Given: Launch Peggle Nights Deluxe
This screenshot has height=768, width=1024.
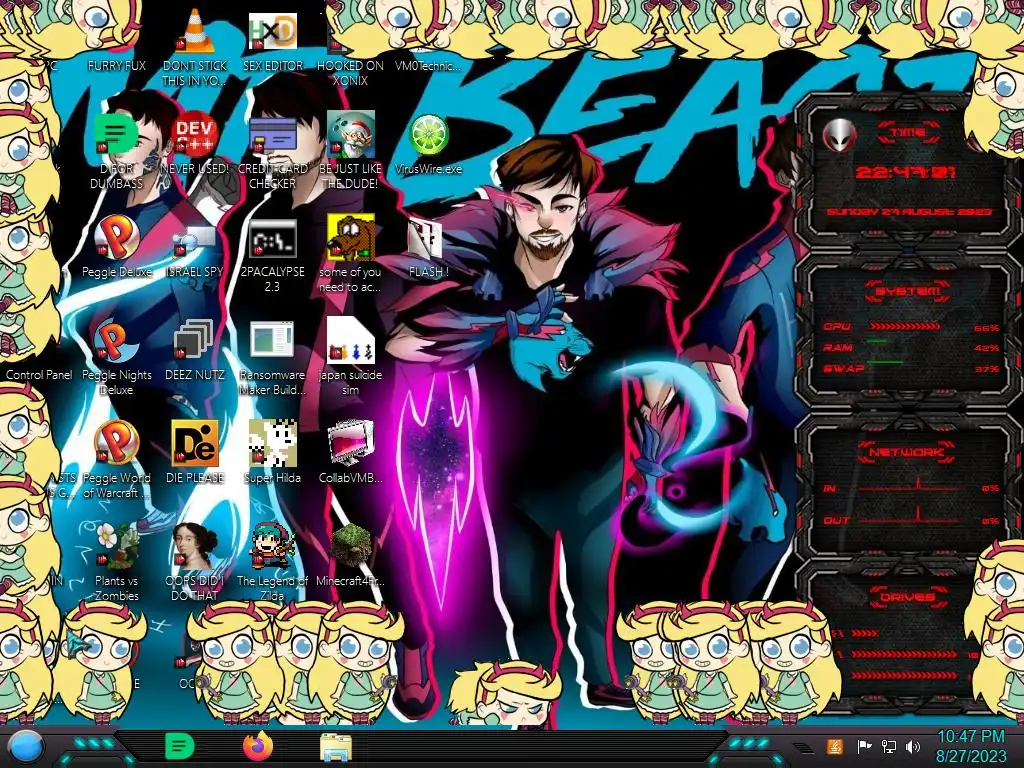Looking at the screenshot, I should (x=116, y=358).
